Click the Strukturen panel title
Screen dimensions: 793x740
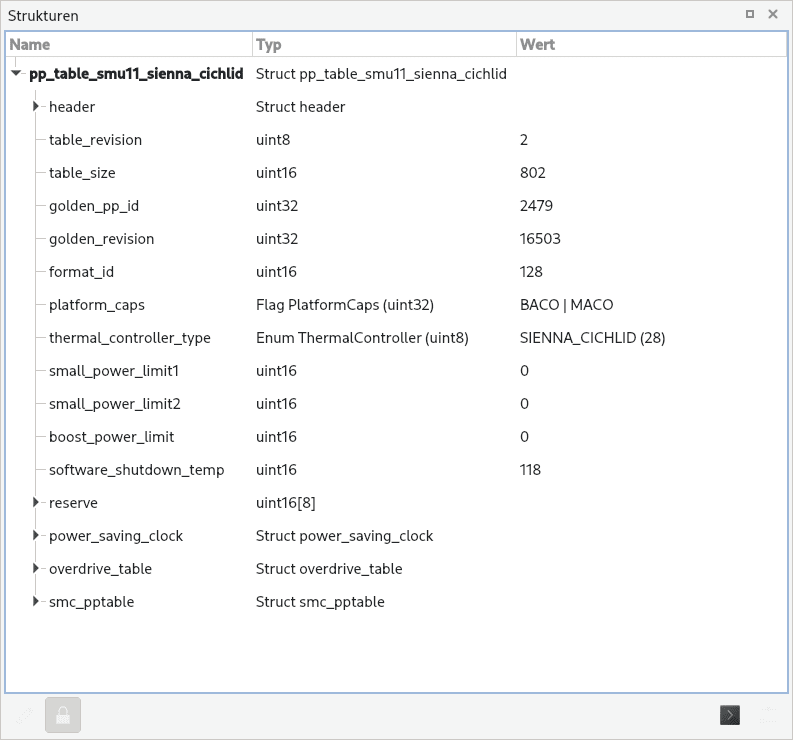tap(43, 16)
